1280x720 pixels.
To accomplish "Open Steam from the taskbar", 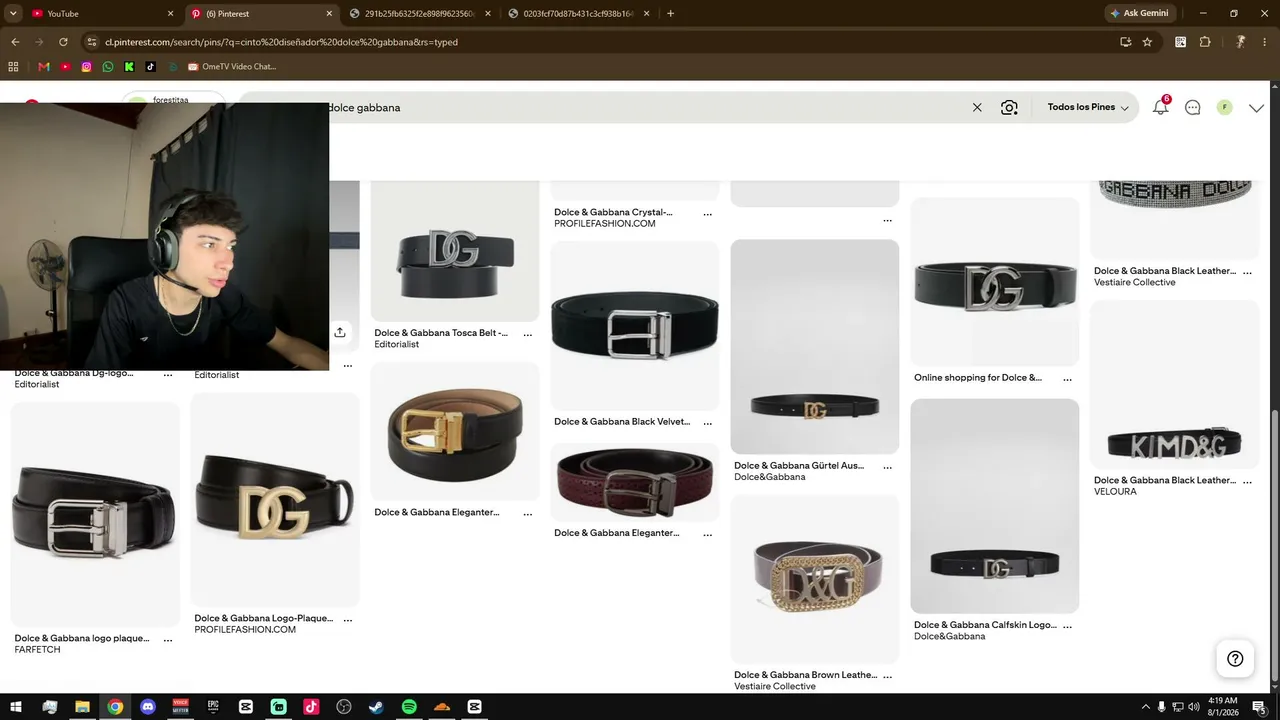I will (376, 707).
